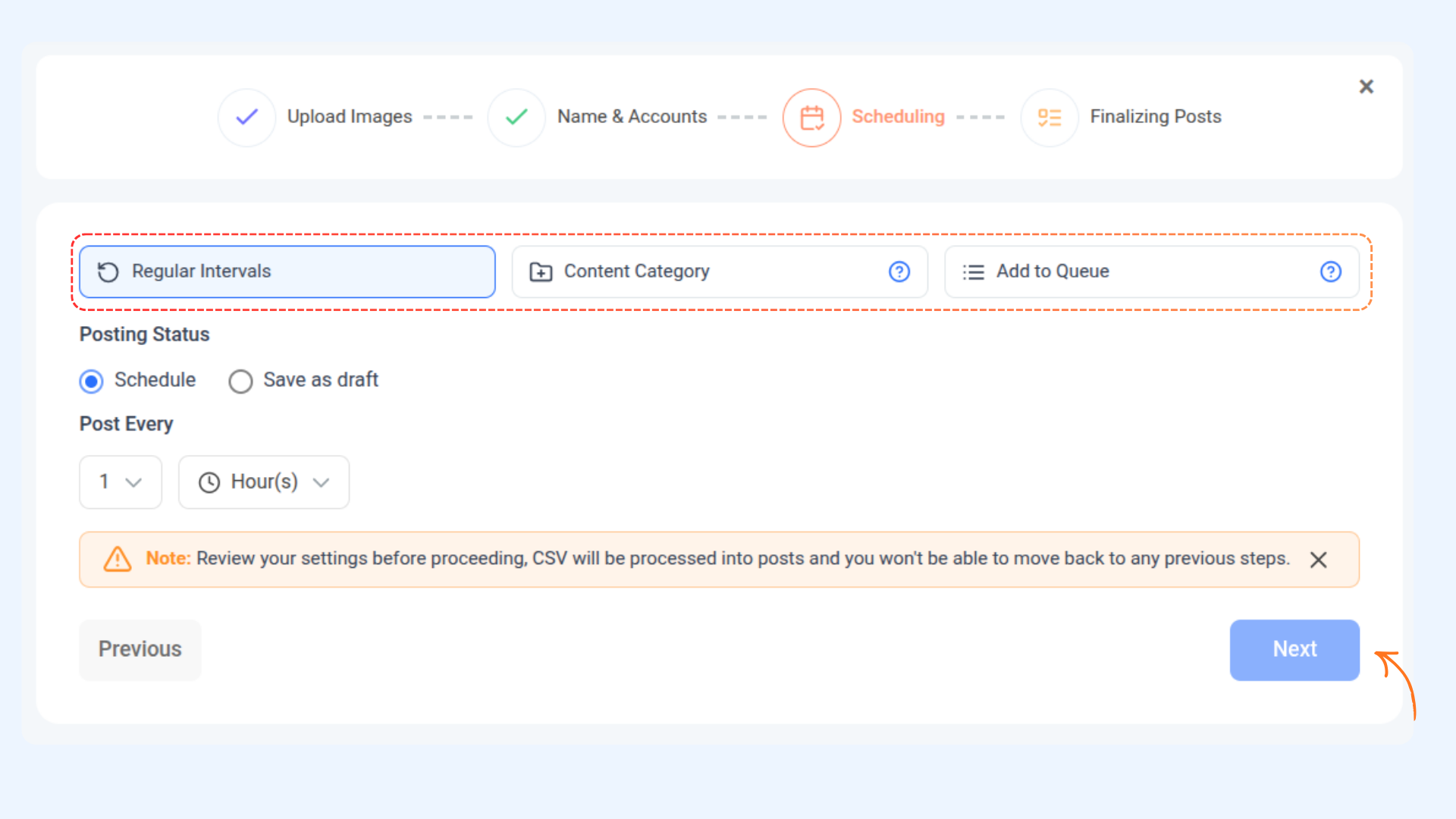Viewport: 1456px width, 819px height.
Task: Select the Schedule radio button
Action: tap(92, 381)
